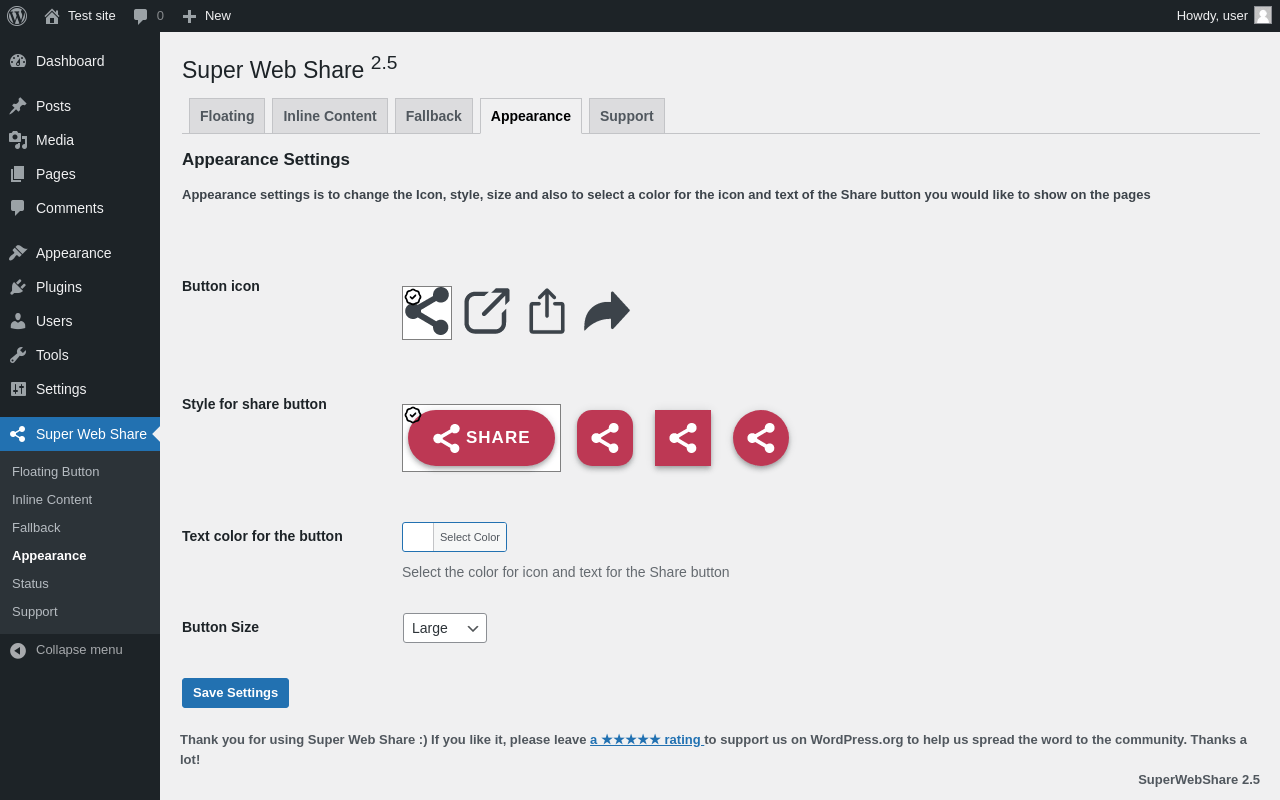Open the five-star rating link
This screenshot has width=1280, height=800.
[x=646, y=740]
